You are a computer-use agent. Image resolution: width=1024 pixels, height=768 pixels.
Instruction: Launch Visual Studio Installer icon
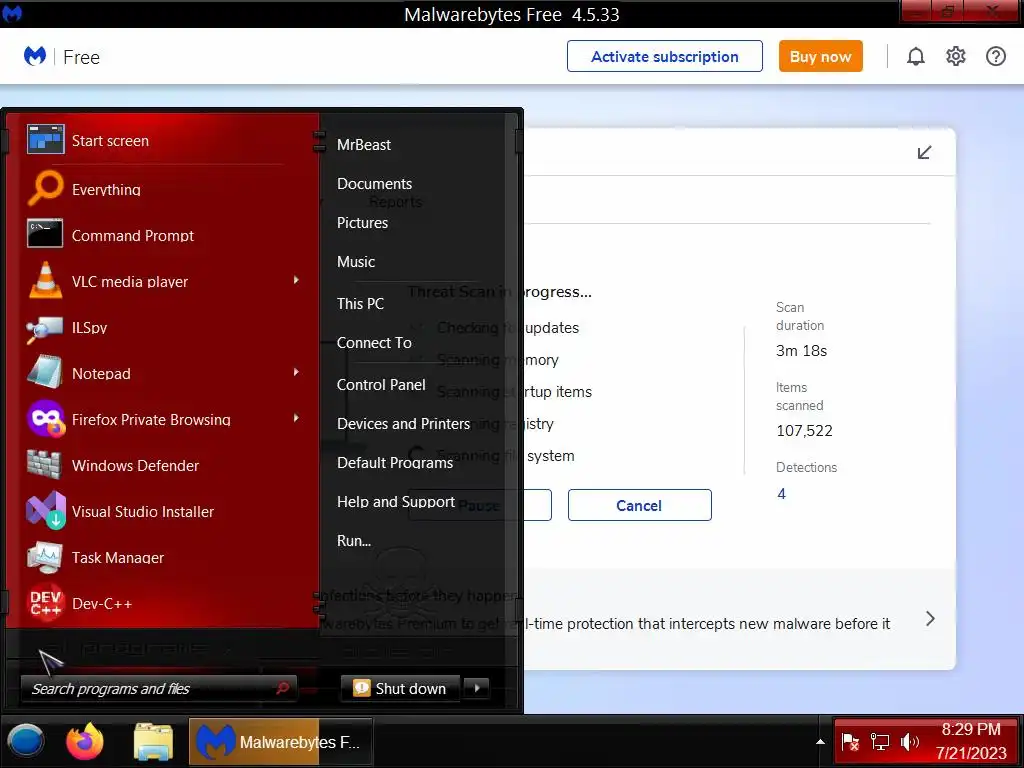(45, 511)
